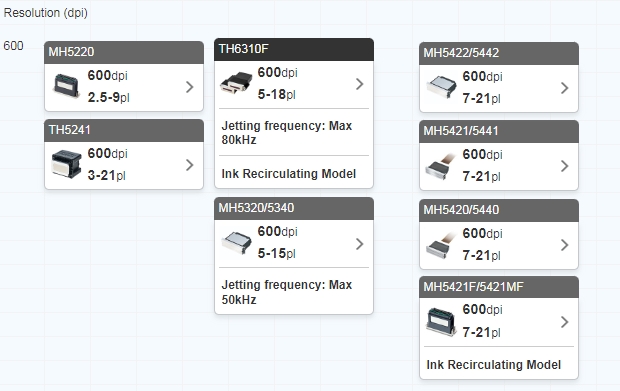The image size is (620, 391).
Task: Open TH5241 details via chevron arrow
Action: coord(190,165)
